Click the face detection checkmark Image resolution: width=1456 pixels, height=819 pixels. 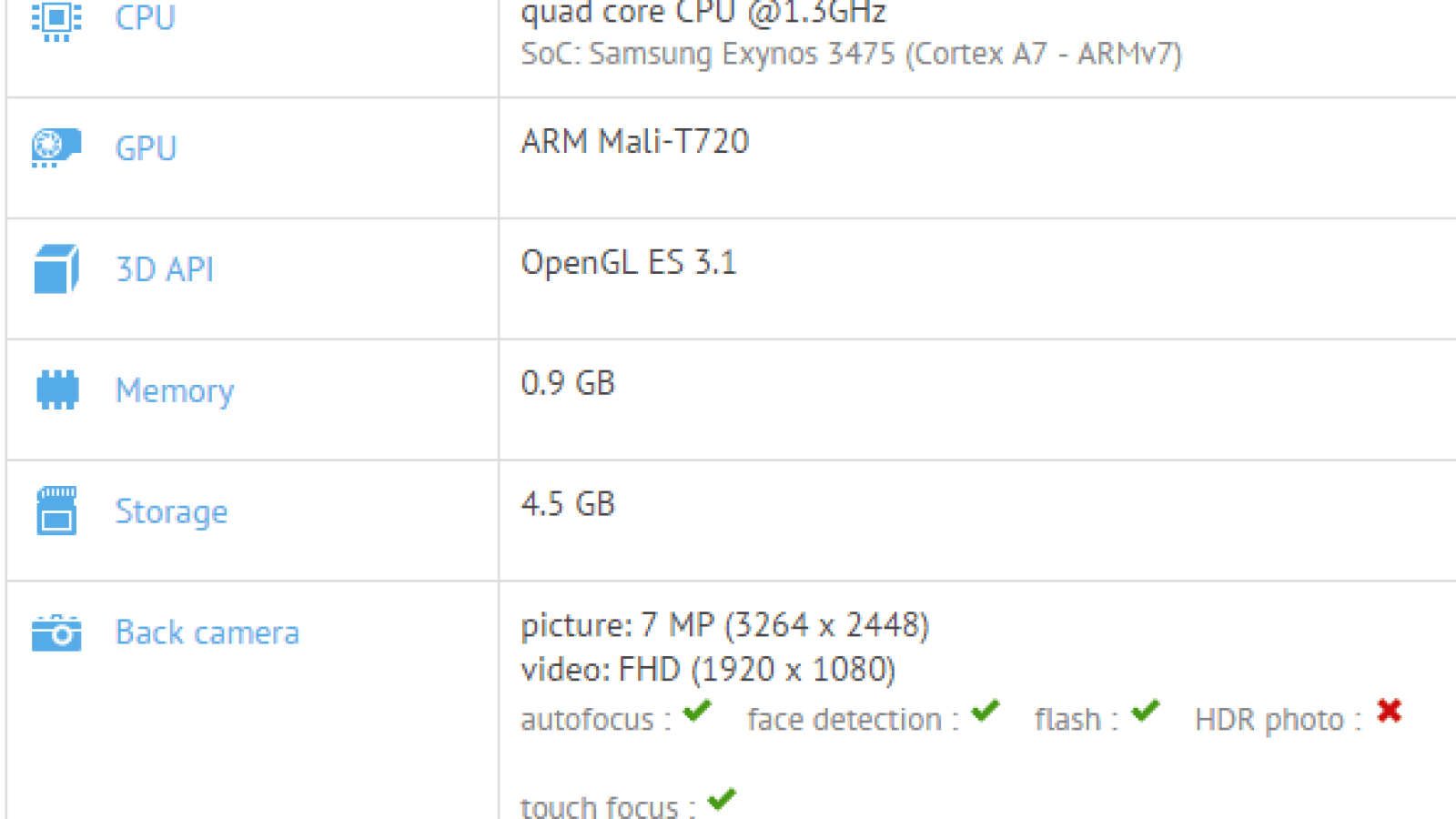click(x=986, y=711)
